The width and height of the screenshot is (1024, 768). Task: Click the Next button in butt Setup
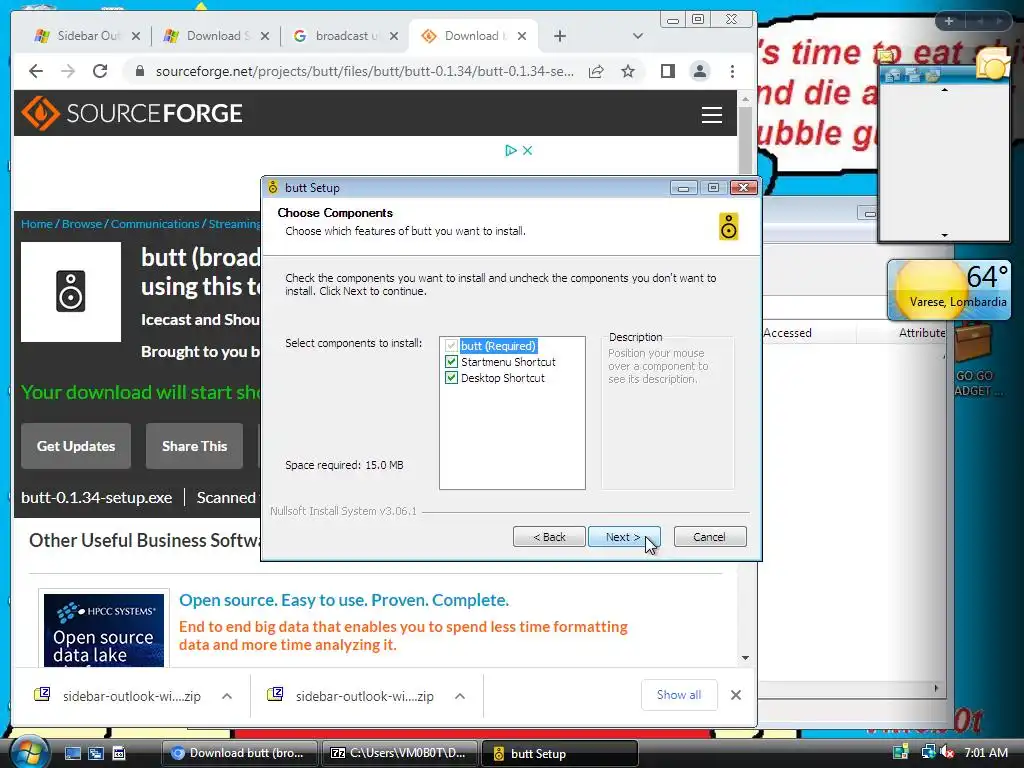[624, 537]
